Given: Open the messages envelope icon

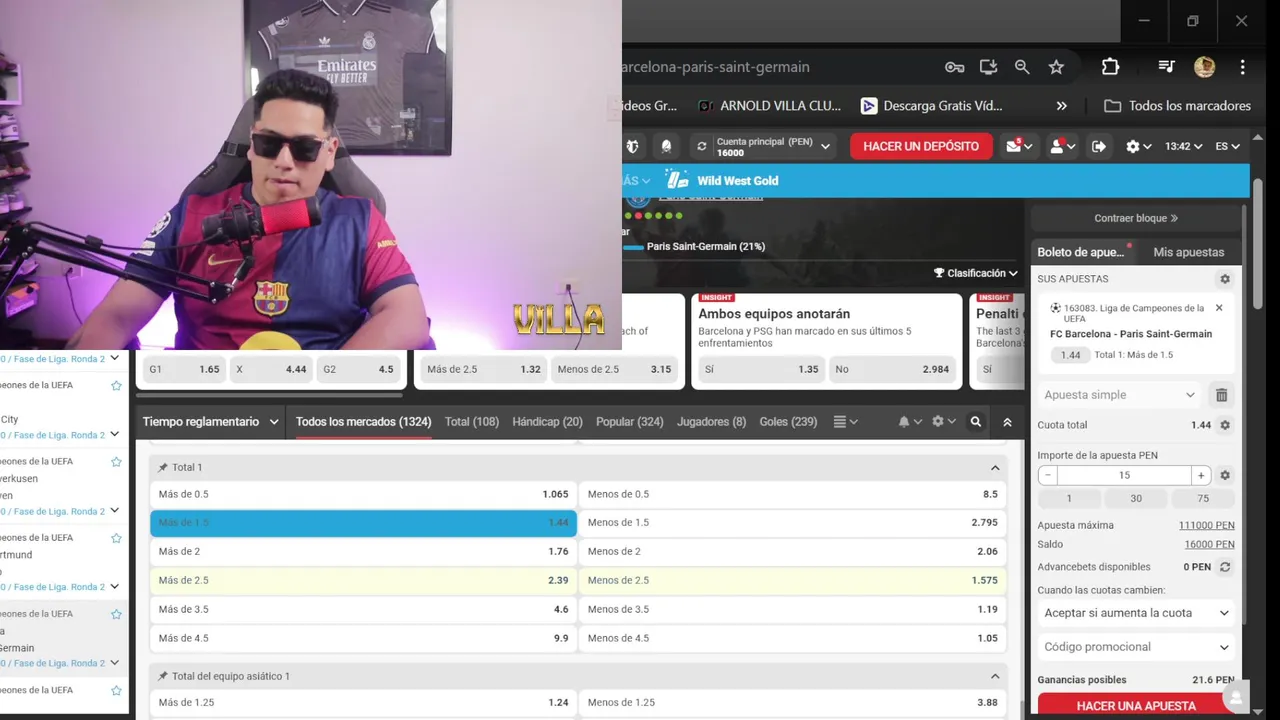Looking at the screenshot, I should [x=1020, y=146].
